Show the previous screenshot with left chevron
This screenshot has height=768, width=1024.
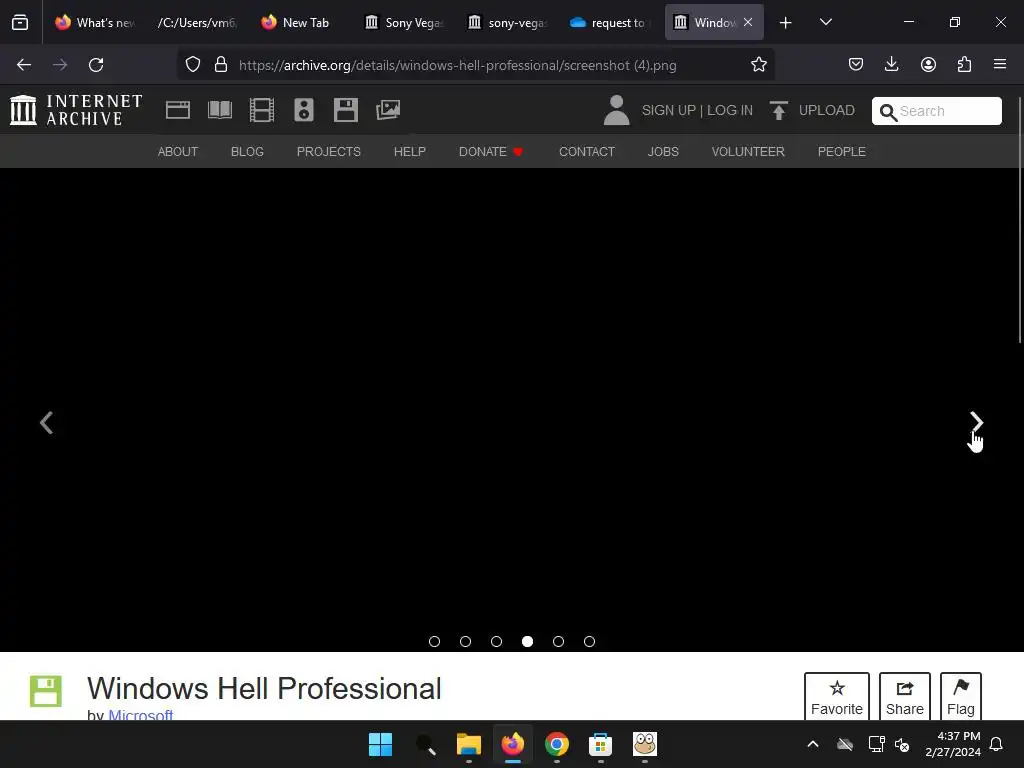coord(46,423)
